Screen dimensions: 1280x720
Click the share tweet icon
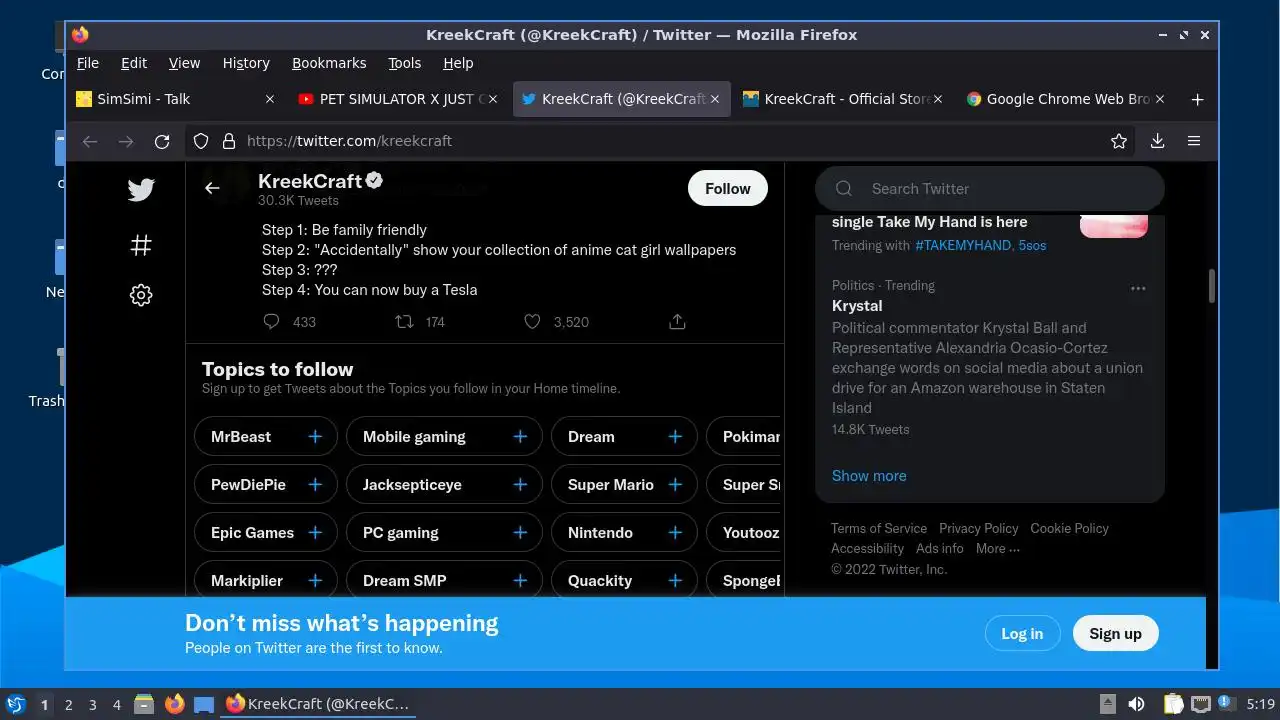(677, 321)
